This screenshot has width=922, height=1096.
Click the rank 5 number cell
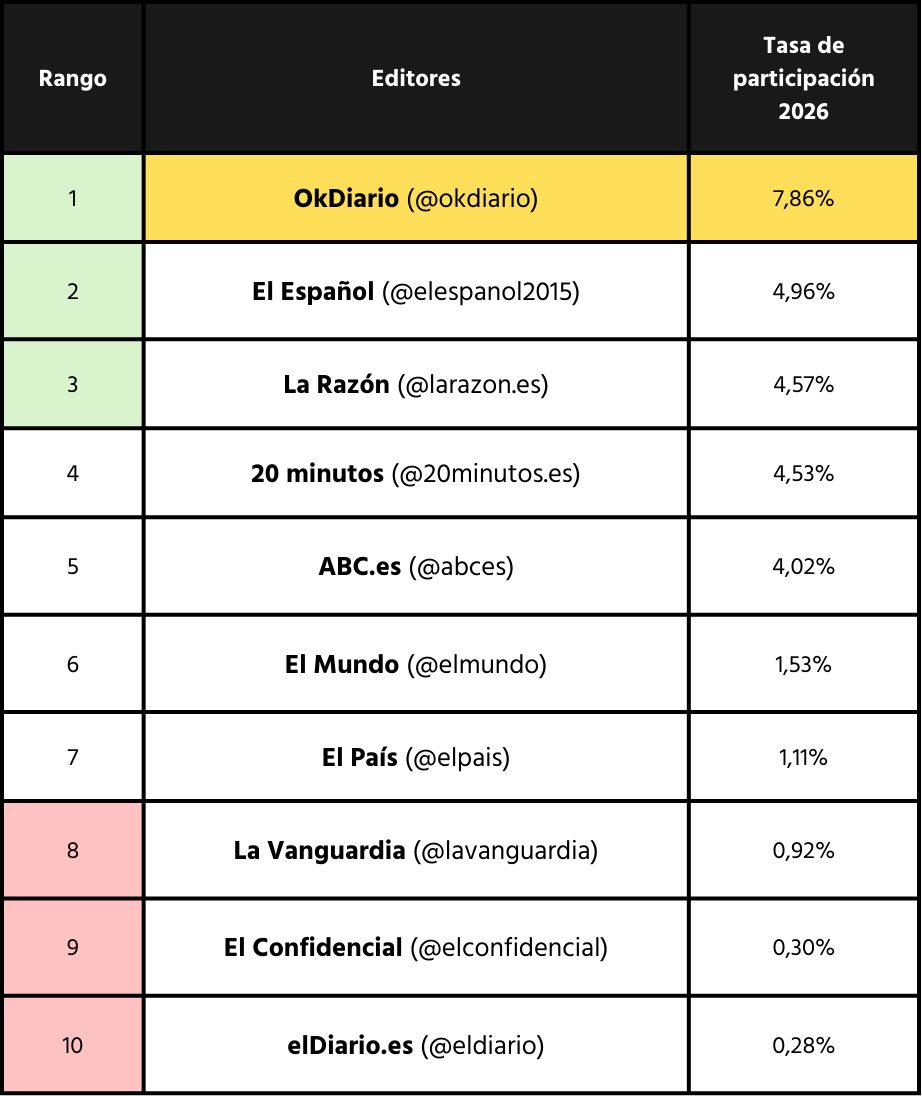coord(73,567)
